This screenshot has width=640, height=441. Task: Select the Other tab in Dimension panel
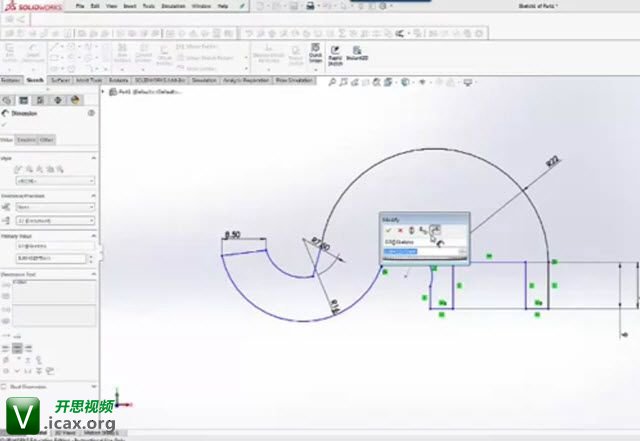(46, 140)
